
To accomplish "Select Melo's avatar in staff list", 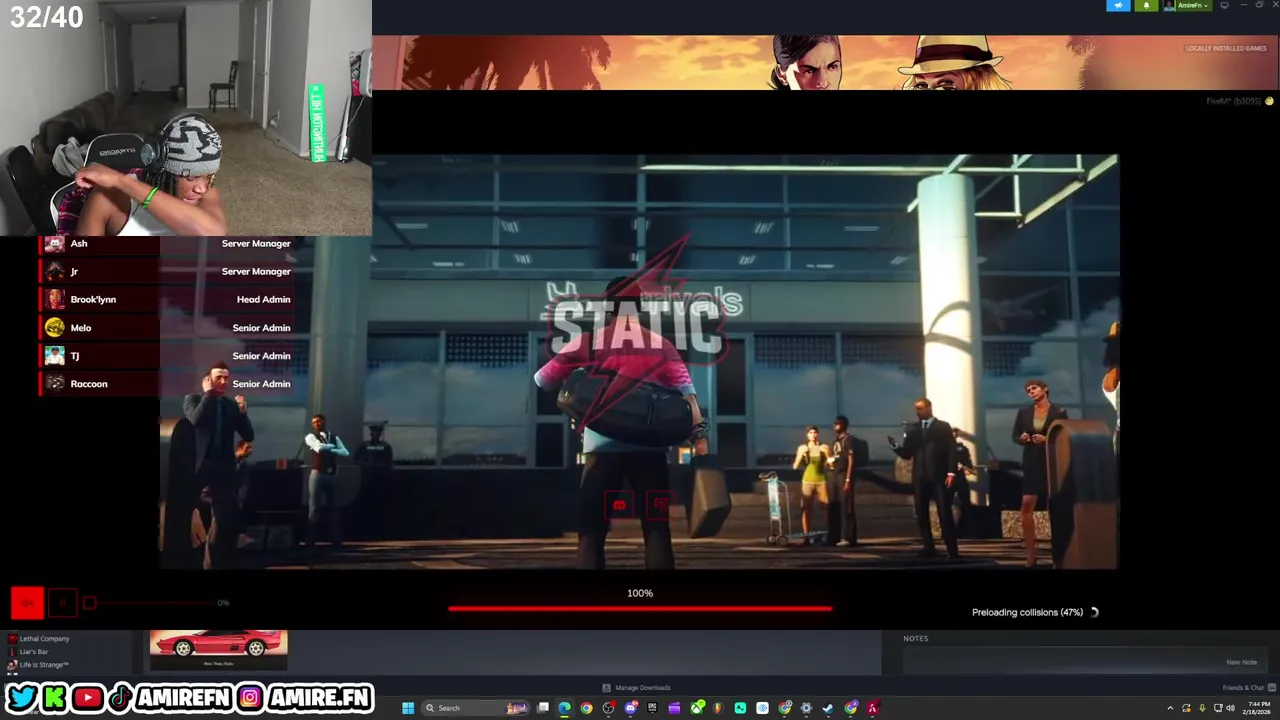I will (x=54, y=327).
